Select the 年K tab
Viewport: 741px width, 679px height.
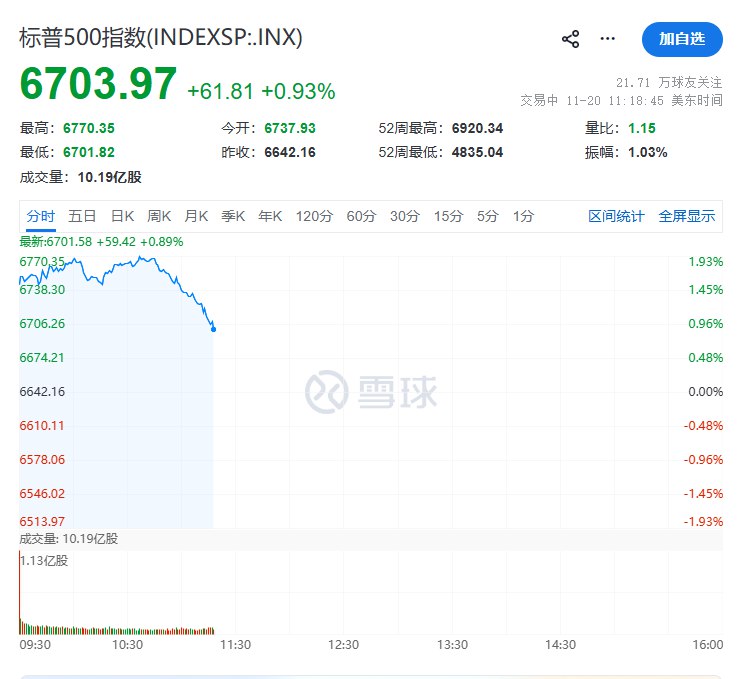(x=270, y=216)
